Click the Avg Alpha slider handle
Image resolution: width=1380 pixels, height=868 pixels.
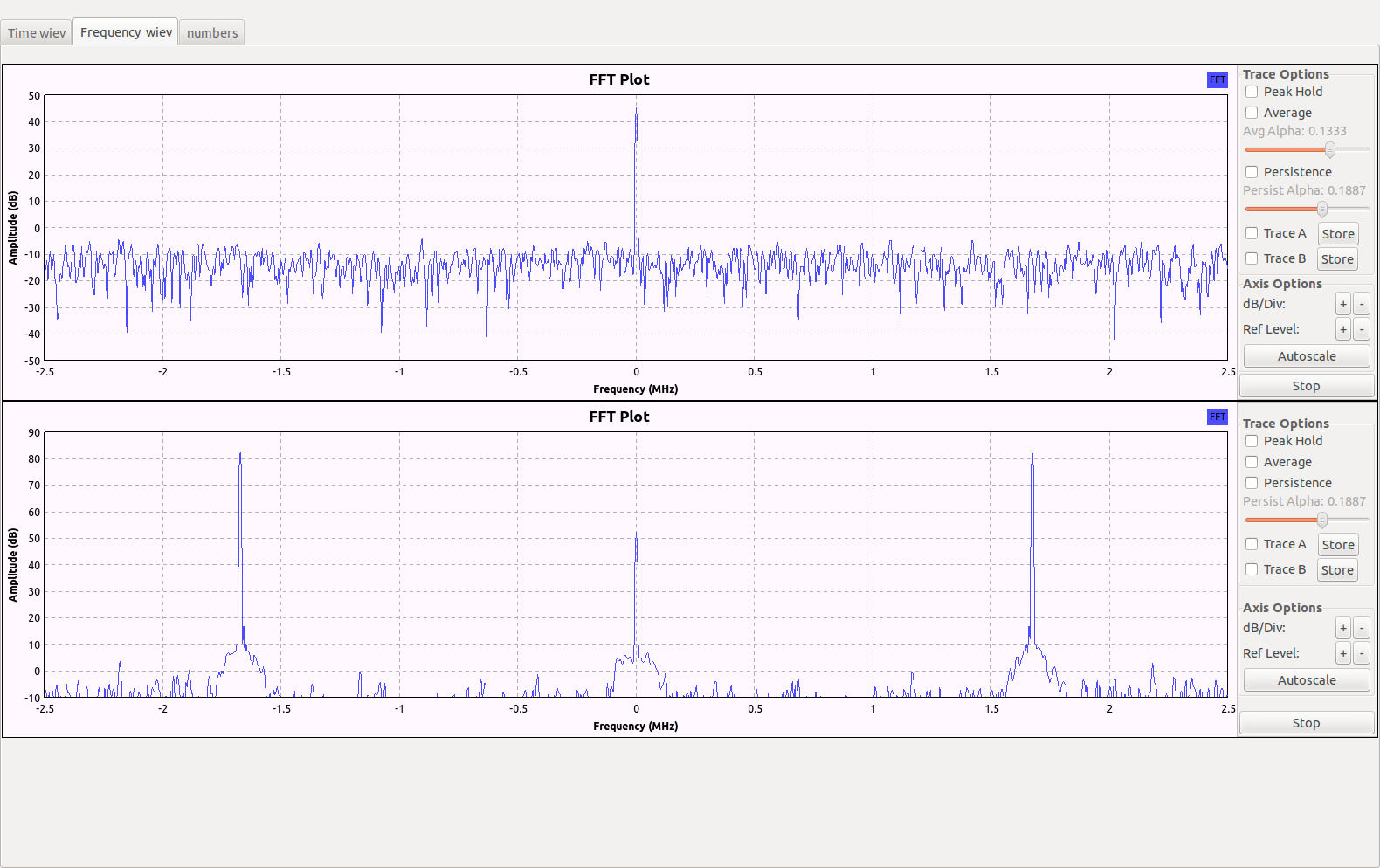[1329, 149]
